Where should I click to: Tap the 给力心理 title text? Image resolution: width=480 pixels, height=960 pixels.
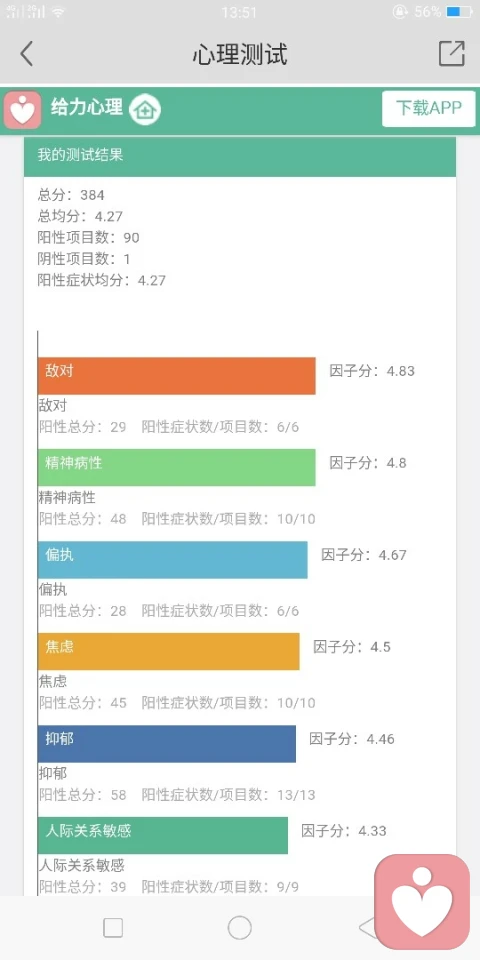(86, 108)
